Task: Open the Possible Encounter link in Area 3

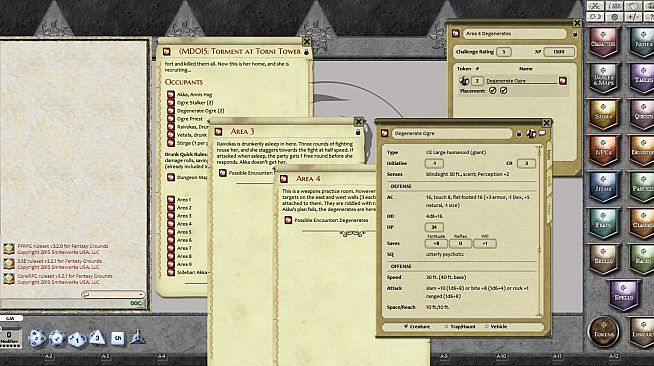Action: 223,173
